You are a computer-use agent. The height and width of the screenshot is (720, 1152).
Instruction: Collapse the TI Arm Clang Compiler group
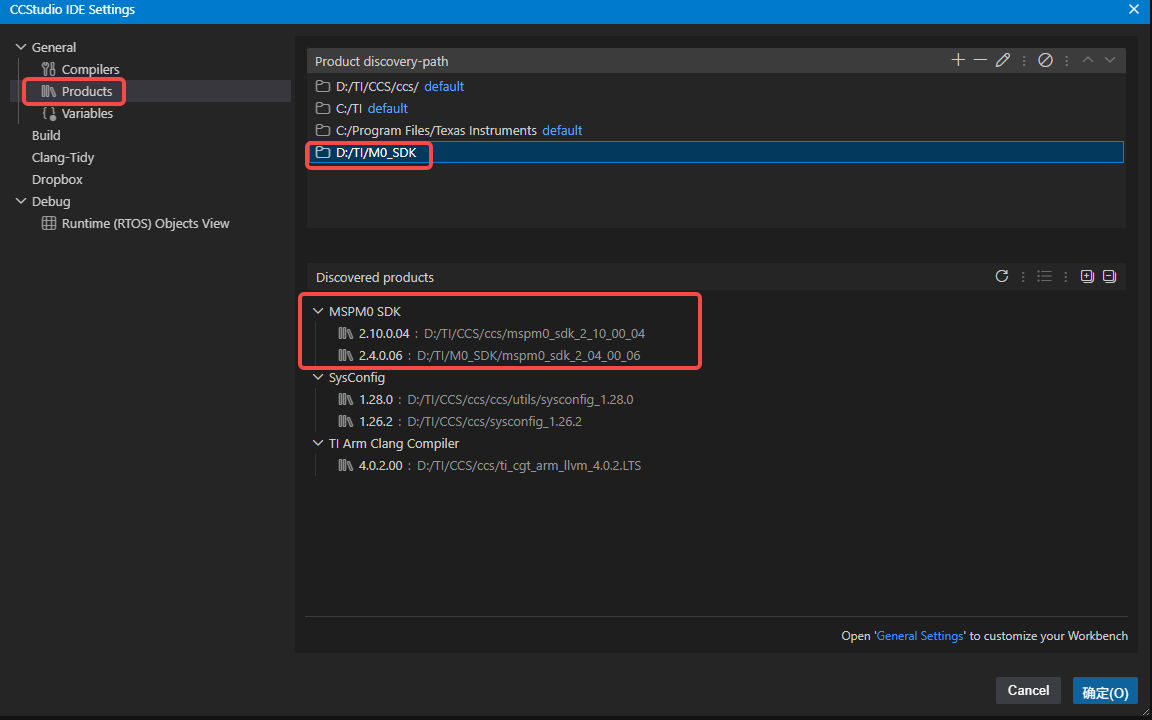318,444
